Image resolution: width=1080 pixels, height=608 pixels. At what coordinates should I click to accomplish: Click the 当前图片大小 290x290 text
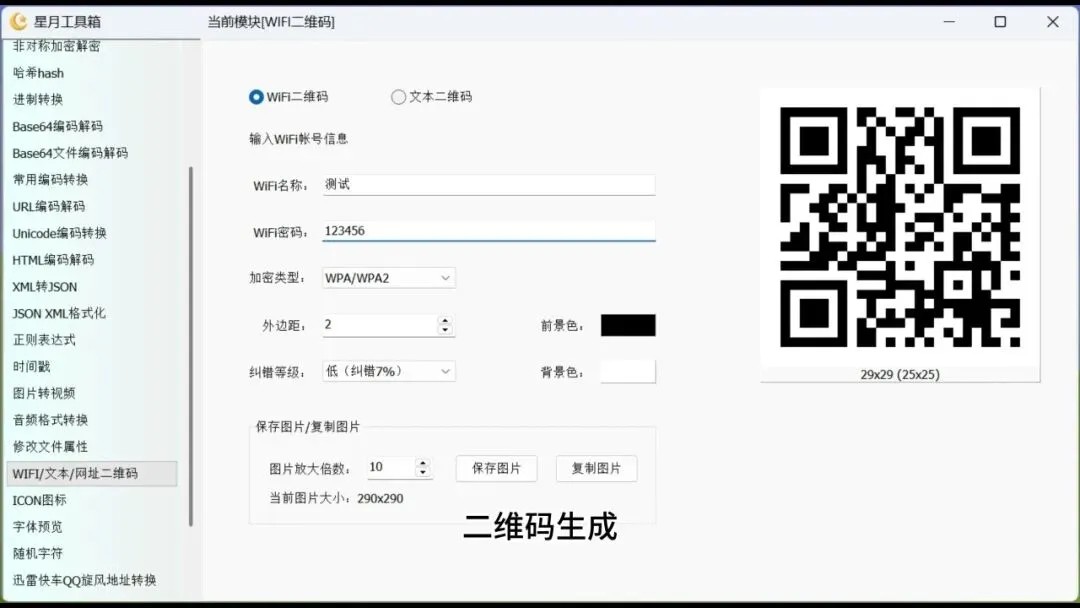click(x=336, y=499)
